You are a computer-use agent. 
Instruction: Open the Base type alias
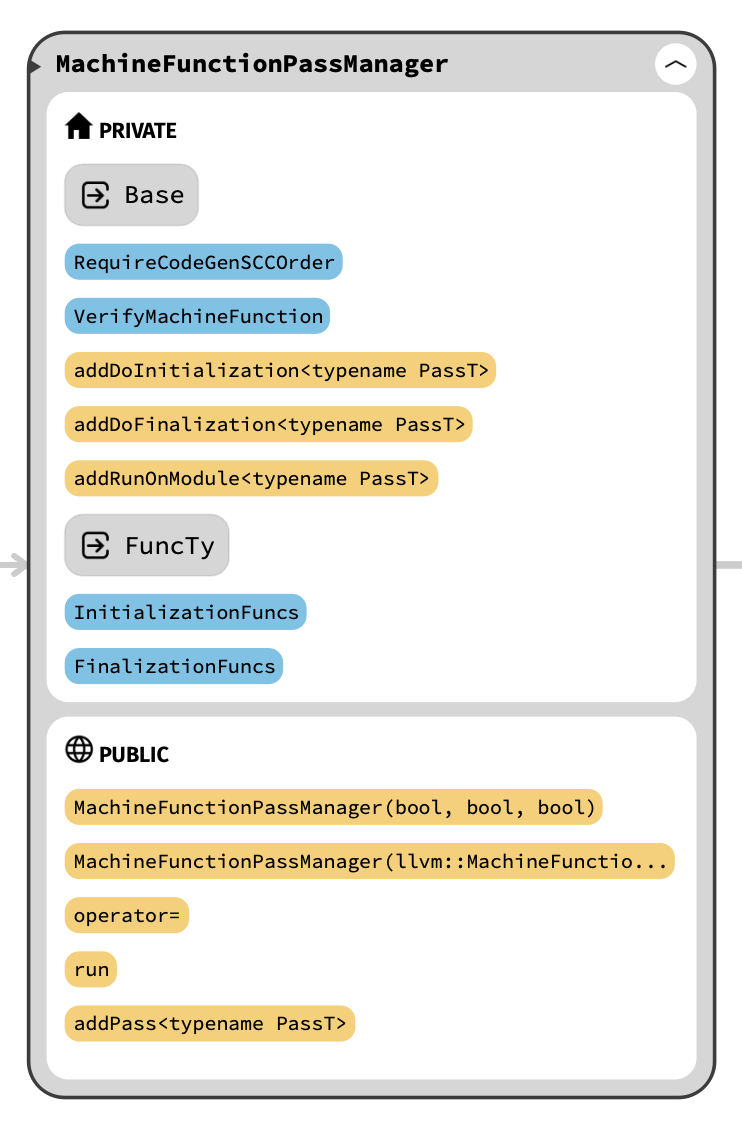(154, 195)
